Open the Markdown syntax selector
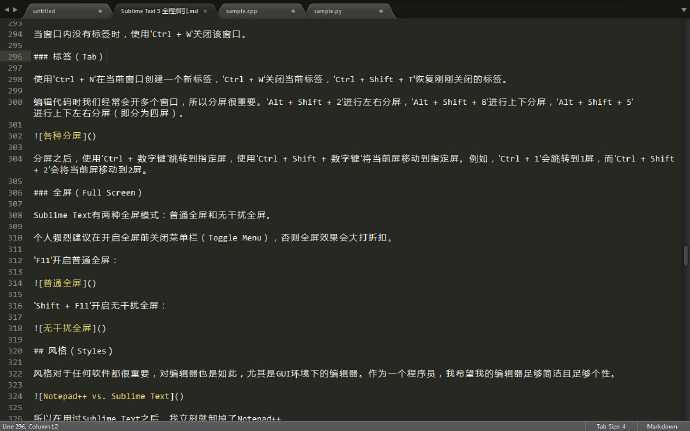690x431 pixels. tap(662, 427)
